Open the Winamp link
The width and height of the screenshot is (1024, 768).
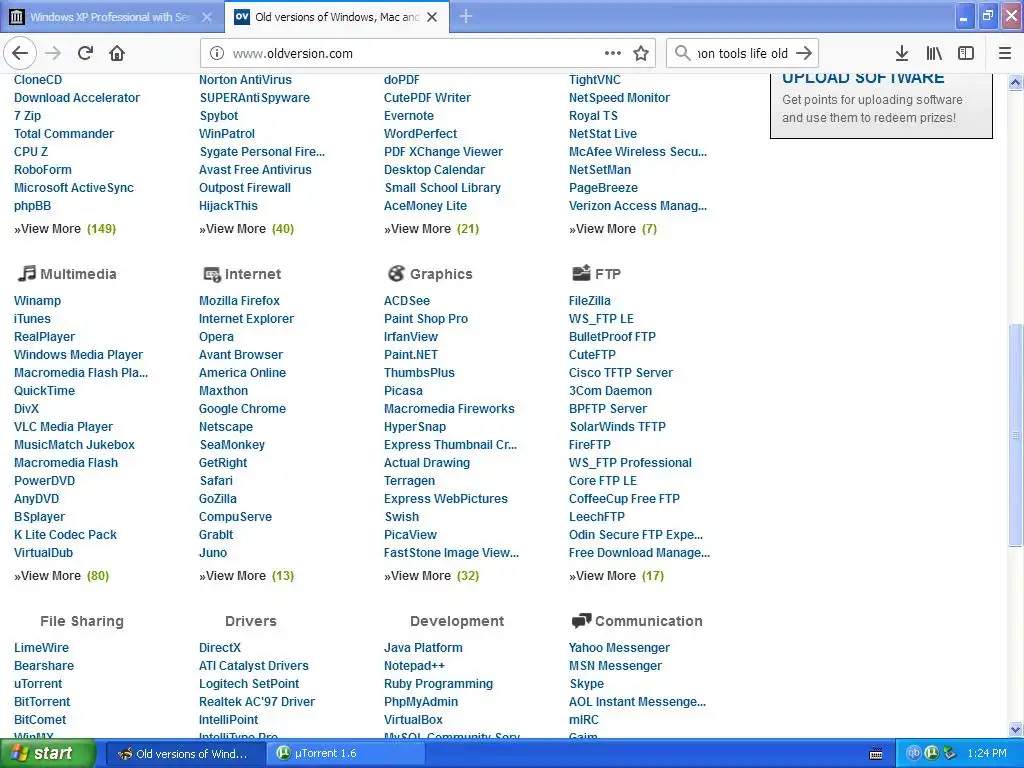coord(37,300)
